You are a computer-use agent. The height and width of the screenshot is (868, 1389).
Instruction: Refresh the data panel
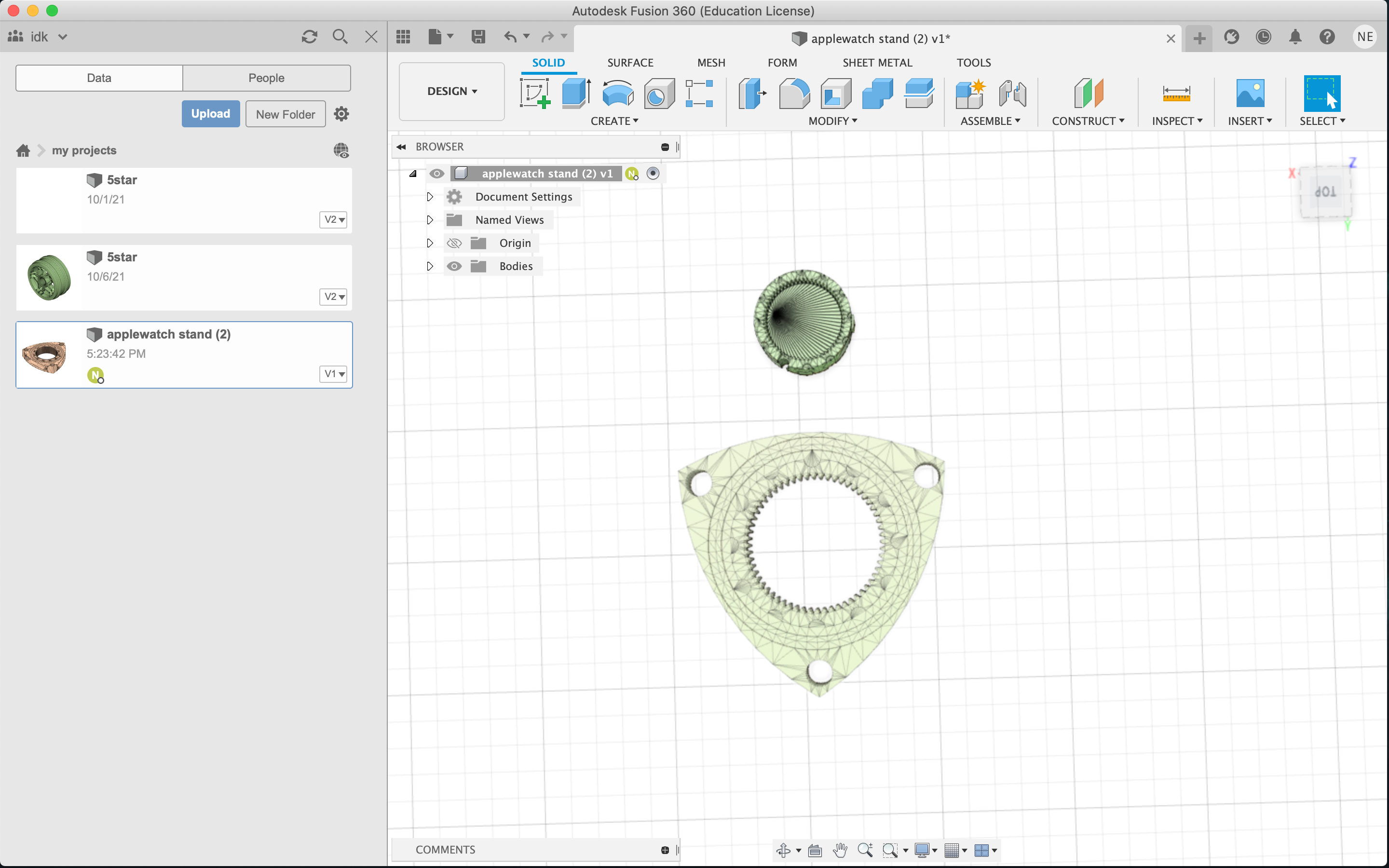coord(309,37)
